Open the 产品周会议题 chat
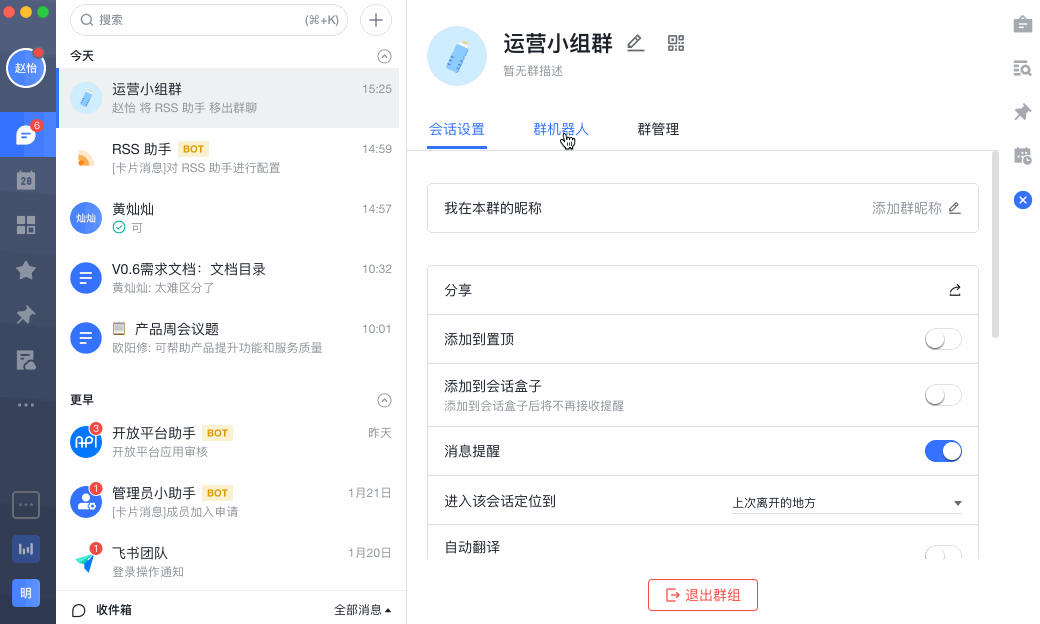This screenshot has height=624, width=1040. 229,338
